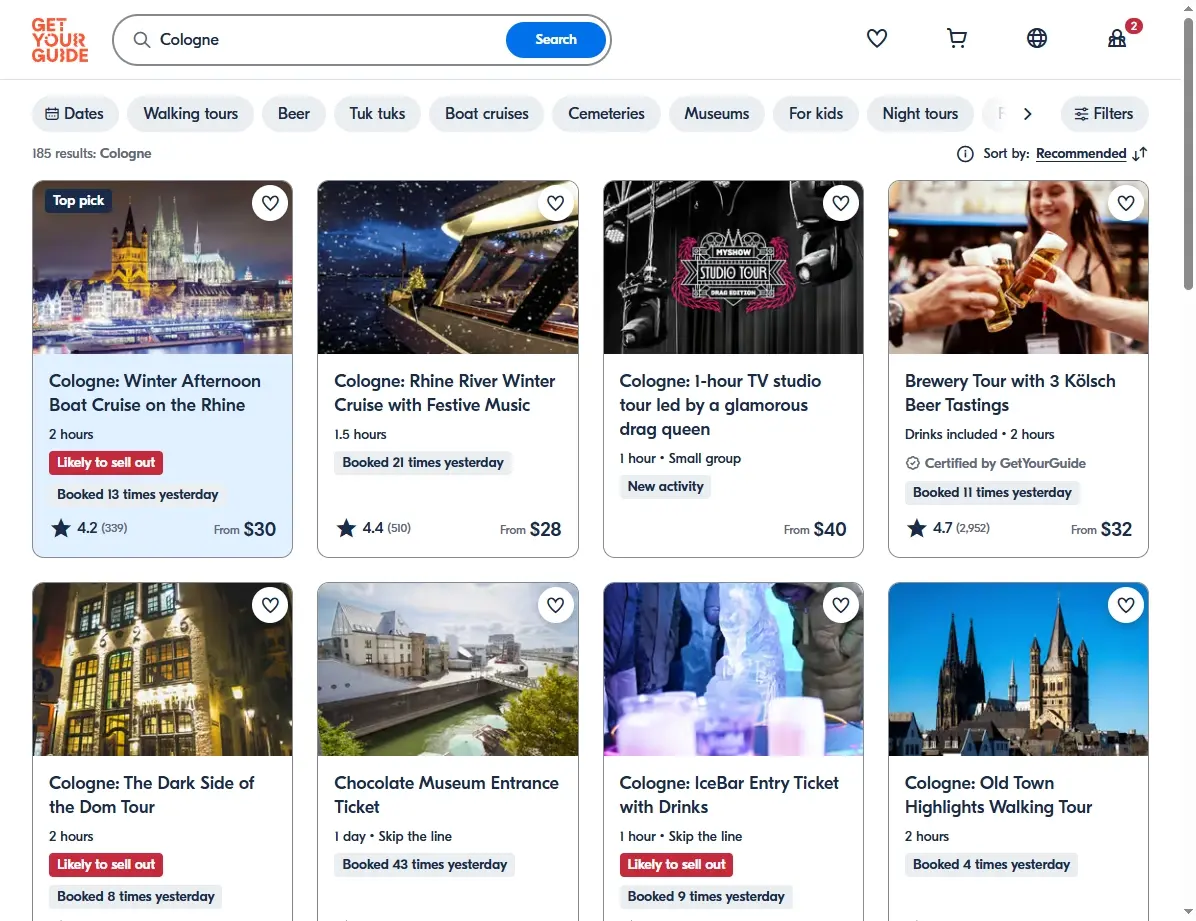Open the snowy river ship photo
Viewport: 1196px width, 921px height.
[x=448, y=267]
